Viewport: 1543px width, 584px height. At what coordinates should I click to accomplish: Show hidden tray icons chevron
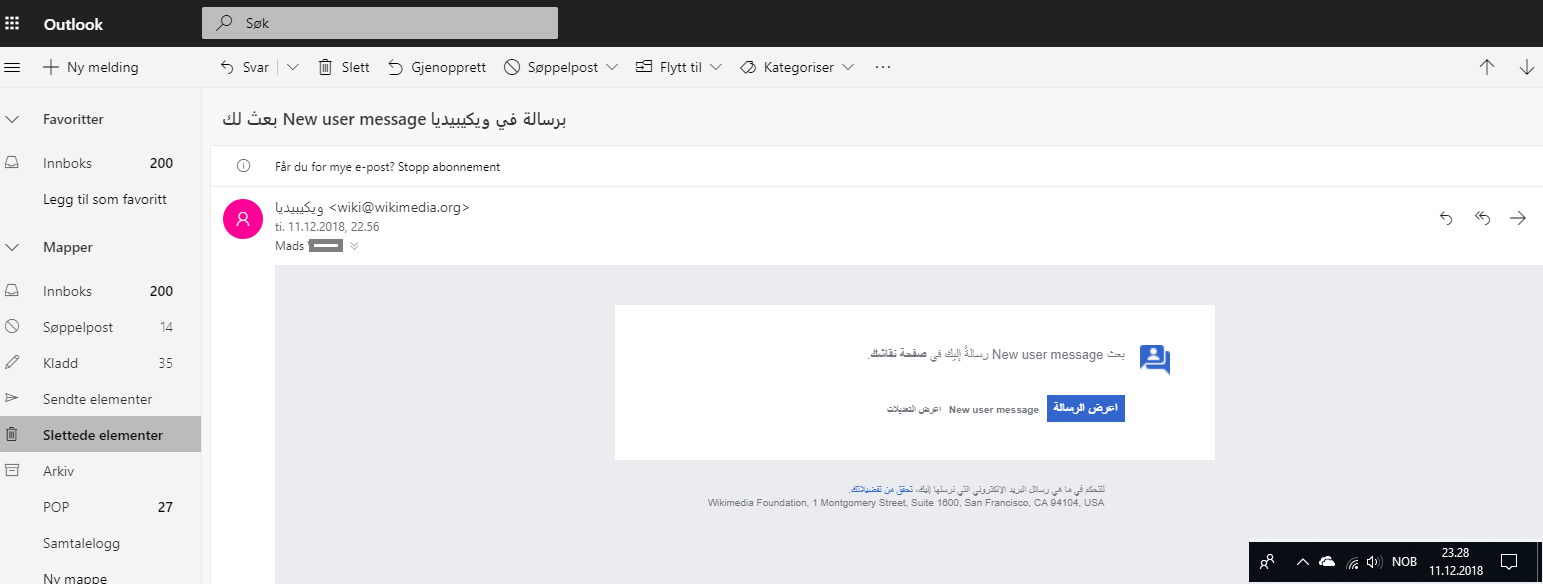coord(1303,562)
